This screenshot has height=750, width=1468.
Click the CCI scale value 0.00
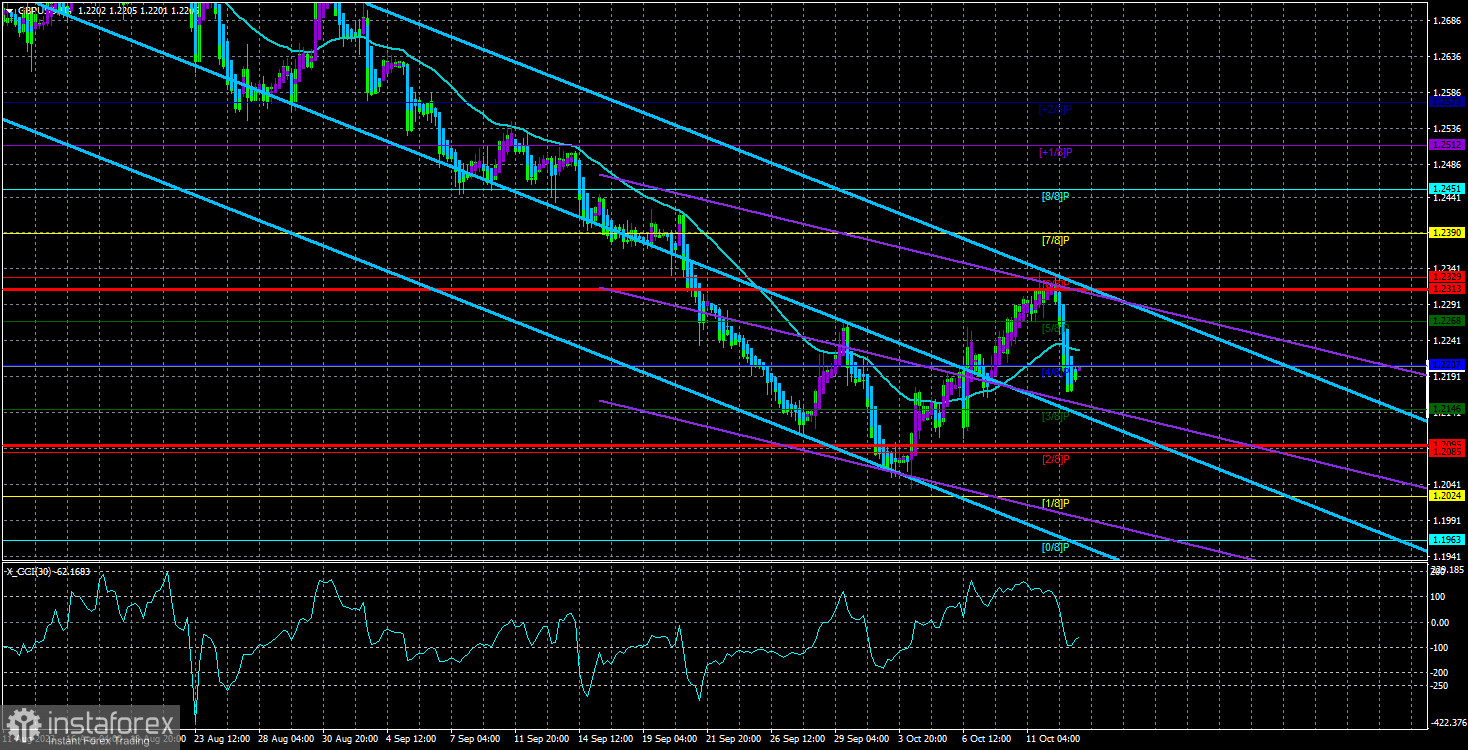coord(1442,622)
